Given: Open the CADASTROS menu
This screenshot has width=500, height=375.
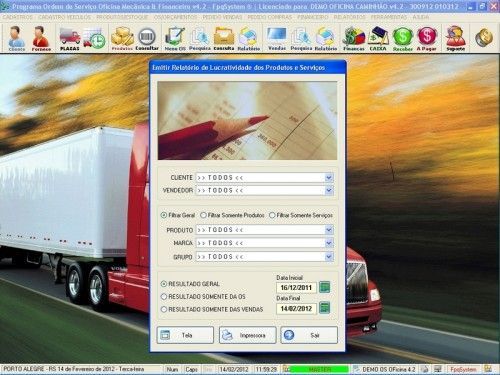Looking at the screenshot, I should pos(18,17).
